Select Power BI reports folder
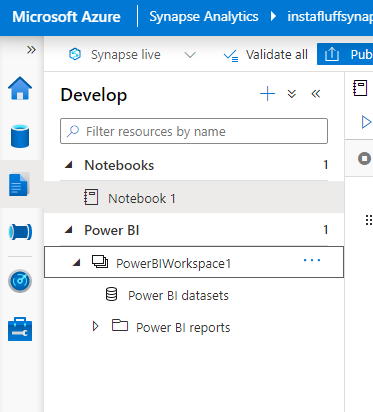Screen dimensions: 373x412 tap(183, 327)
